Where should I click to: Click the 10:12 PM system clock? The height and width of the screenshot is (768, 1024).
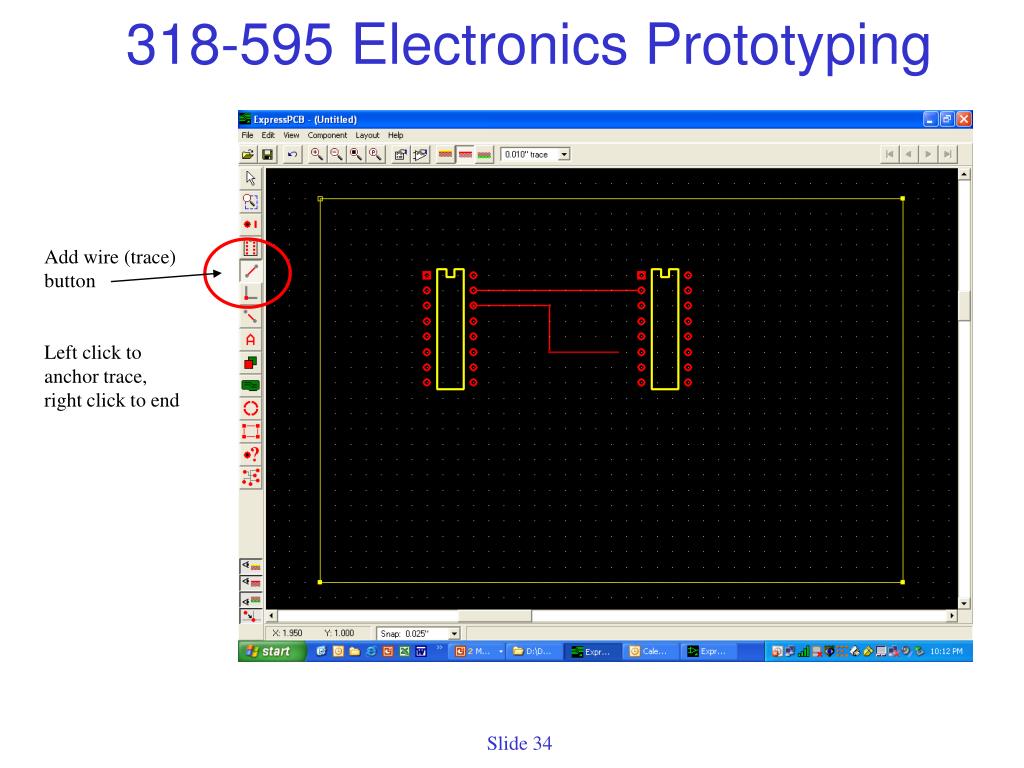(x=946, y=651)
